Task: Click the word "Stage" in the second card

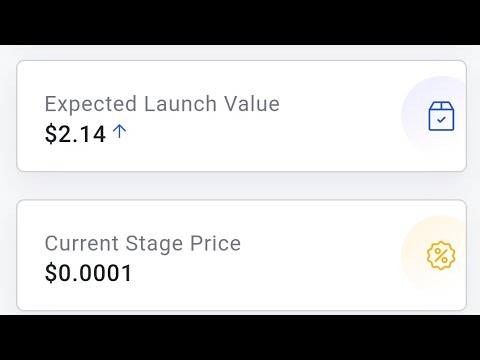Action: click(154, 244)
